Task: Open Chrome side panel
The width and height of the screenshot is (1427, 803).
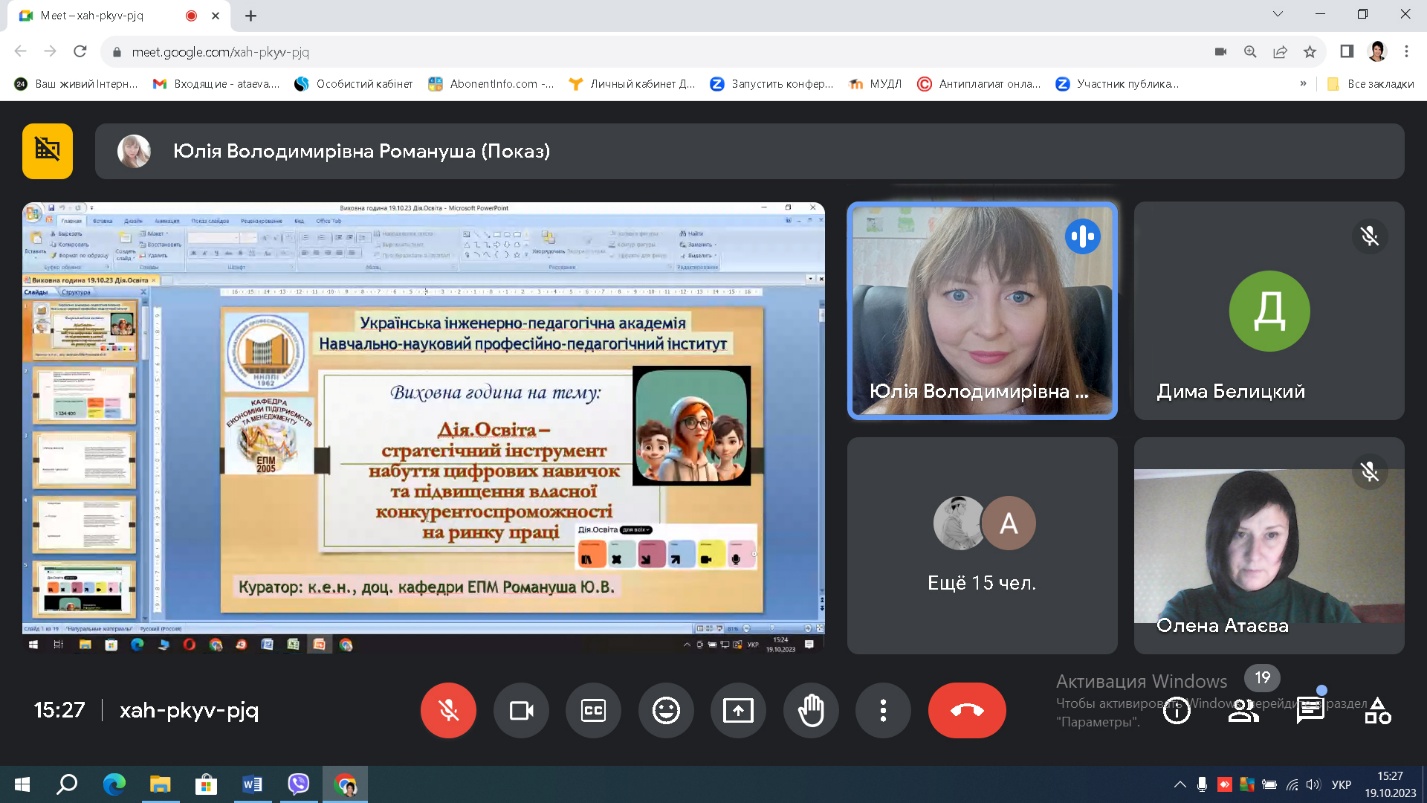Action: tap(1347, 52)
